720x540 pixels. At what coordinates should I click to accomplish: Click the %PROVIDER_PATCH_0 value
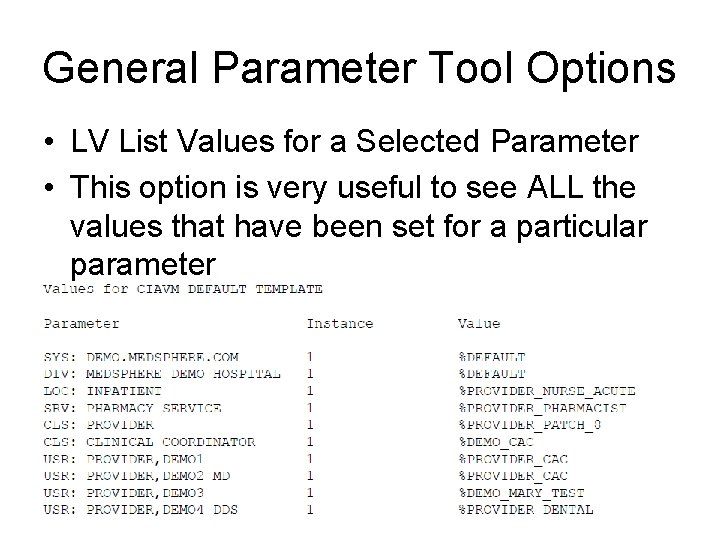pos(529,425)
